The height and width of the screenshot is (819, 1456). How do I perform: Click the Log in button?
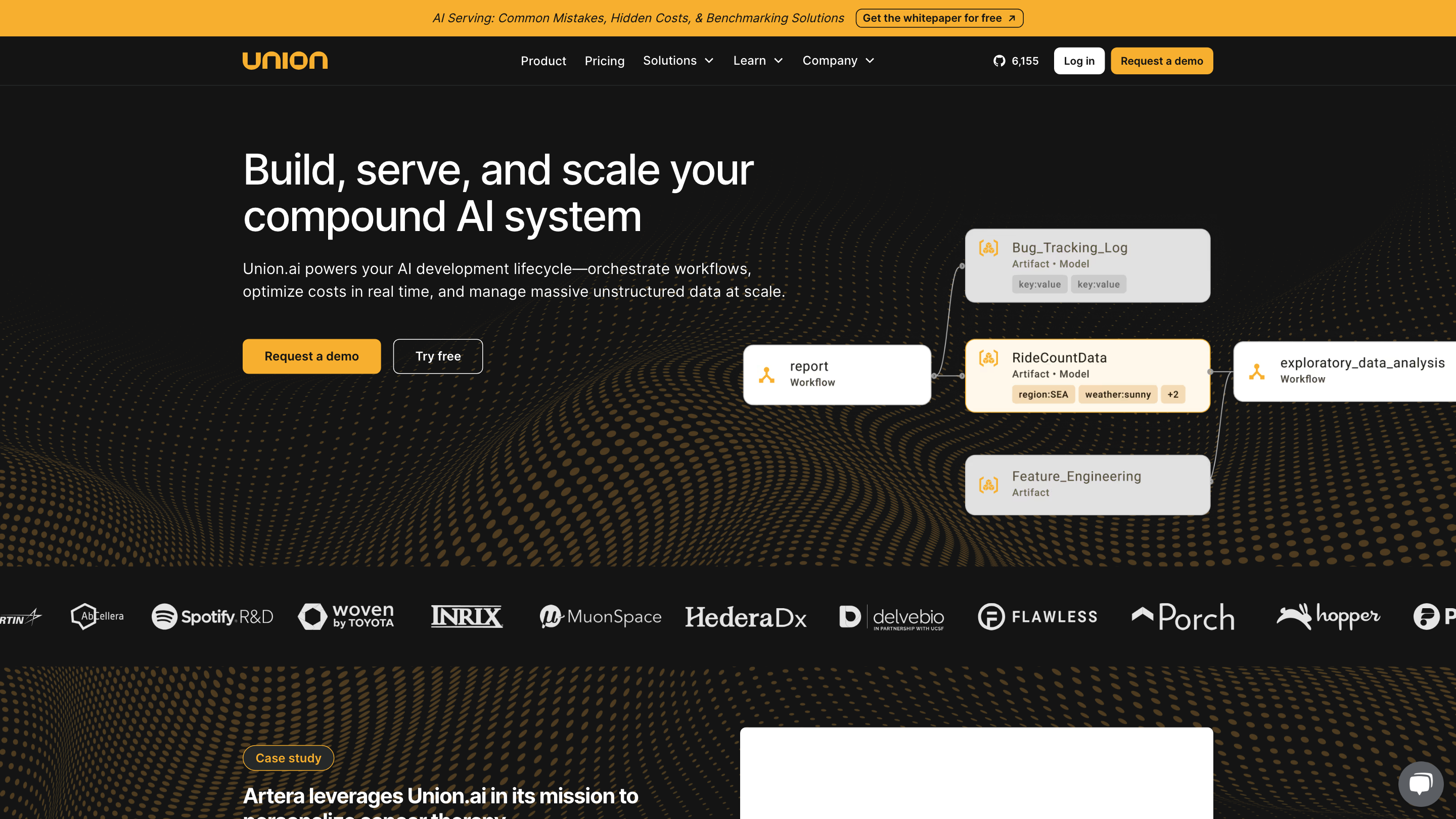[1078, 61]
